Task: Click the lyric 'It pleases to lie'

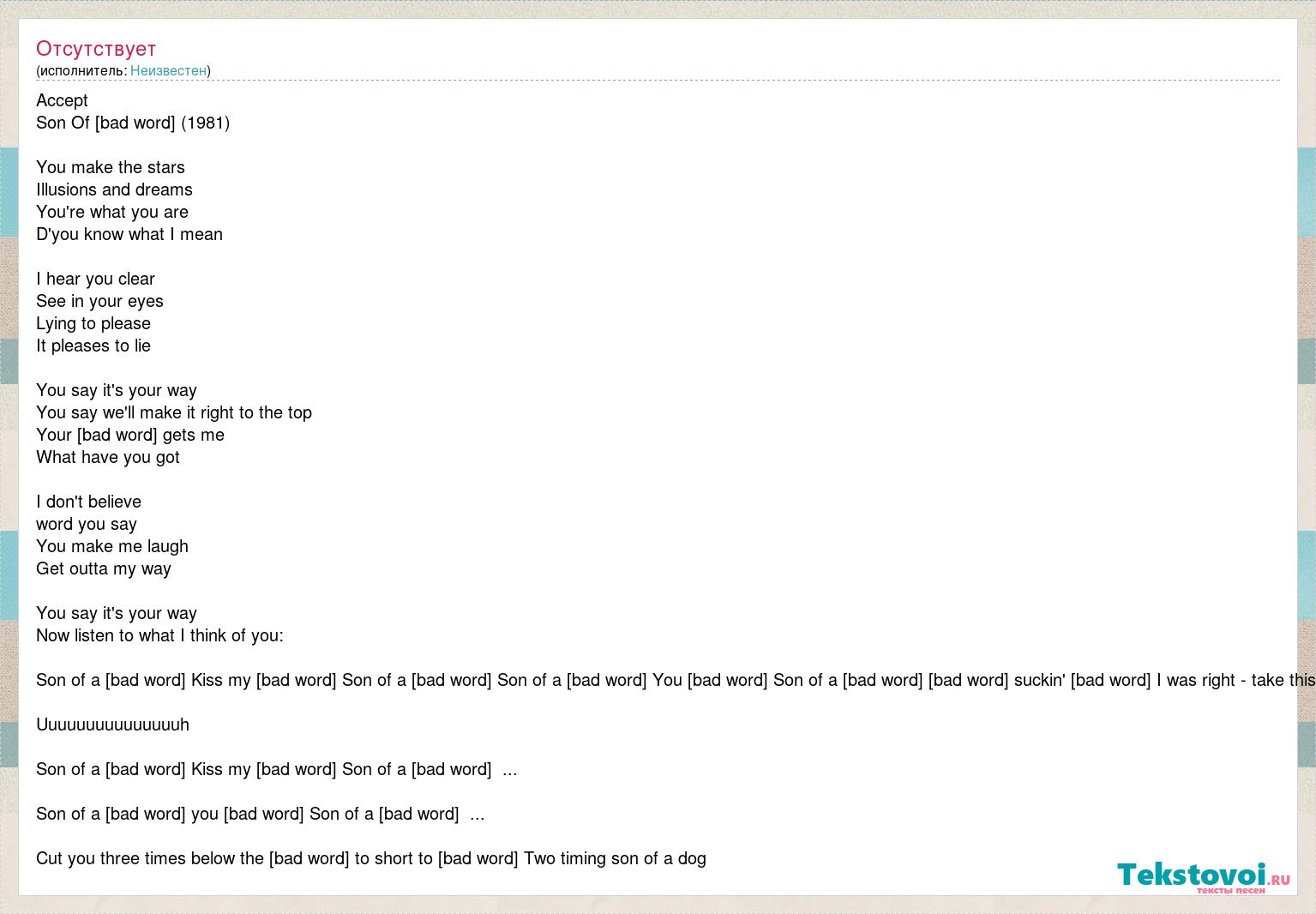Action: click(x=93, y=346)
